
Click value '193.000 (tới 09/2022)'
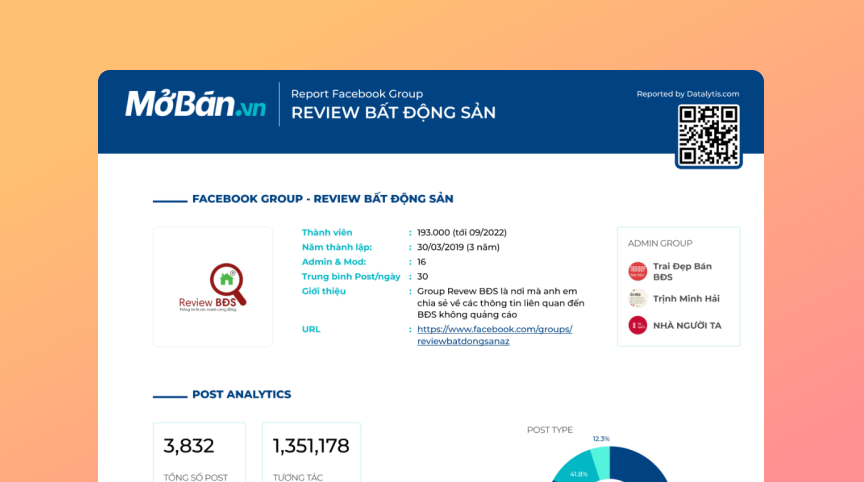click(462, 232)
